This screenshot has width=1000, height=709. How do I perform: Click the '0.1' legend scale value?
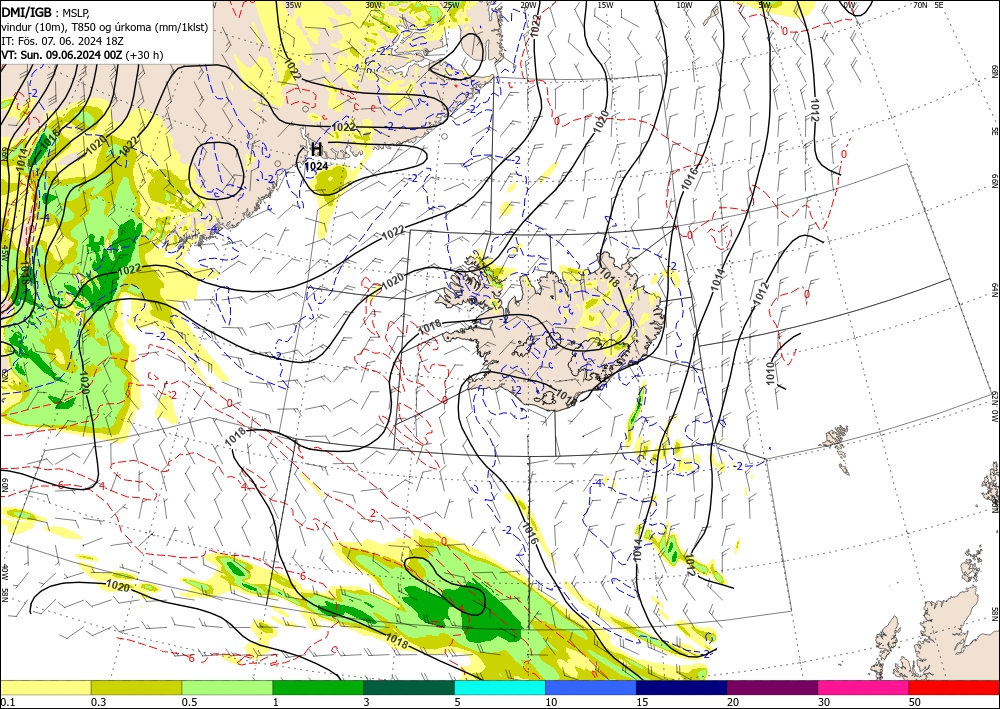pyautogui.click(x=7, y=702)
